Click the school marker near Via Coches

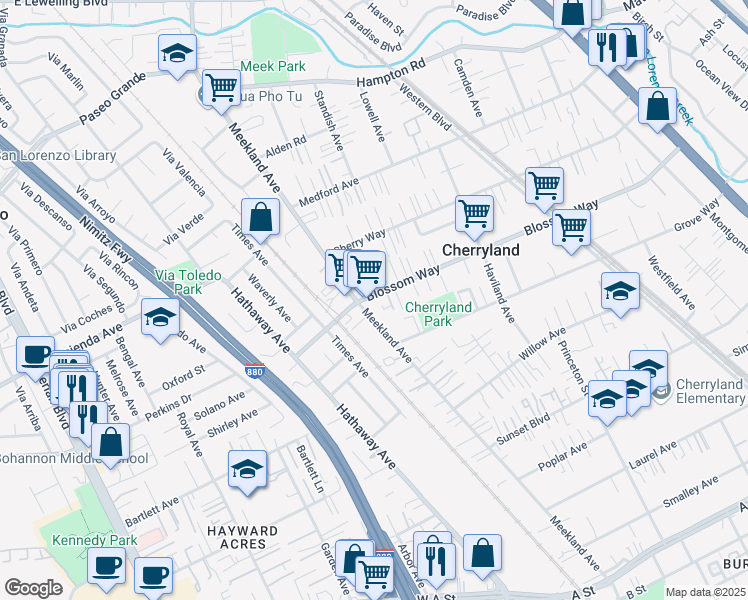[160, 318]
